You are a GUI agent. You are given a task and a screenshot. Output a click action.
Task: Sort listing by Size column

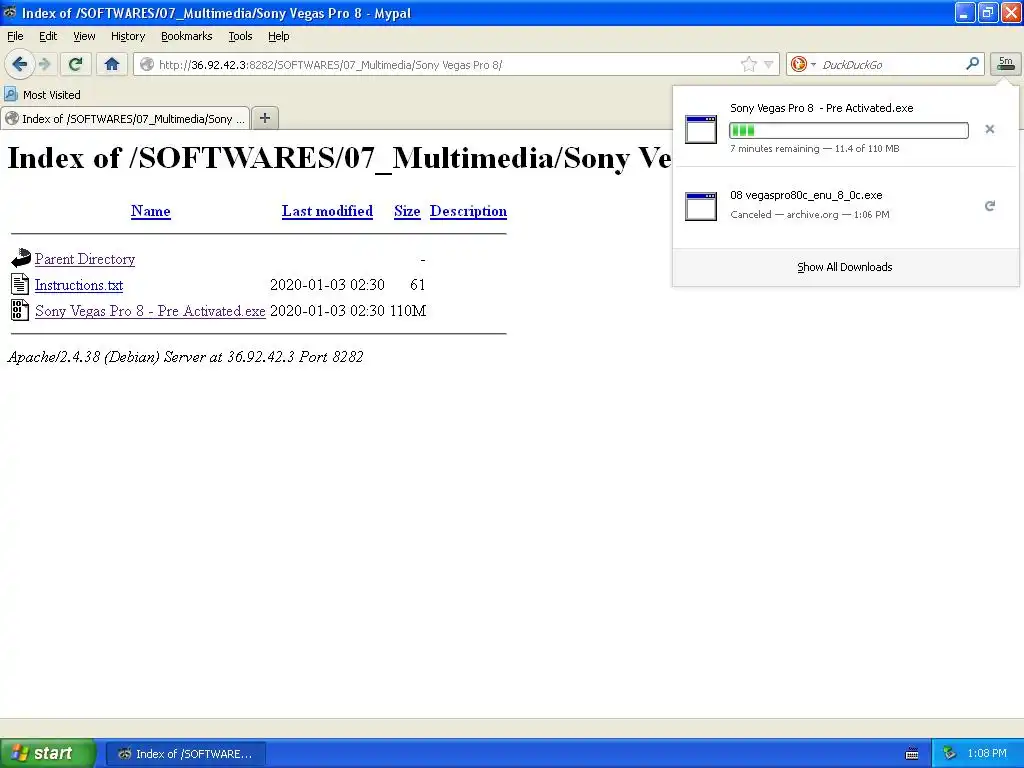407,211
